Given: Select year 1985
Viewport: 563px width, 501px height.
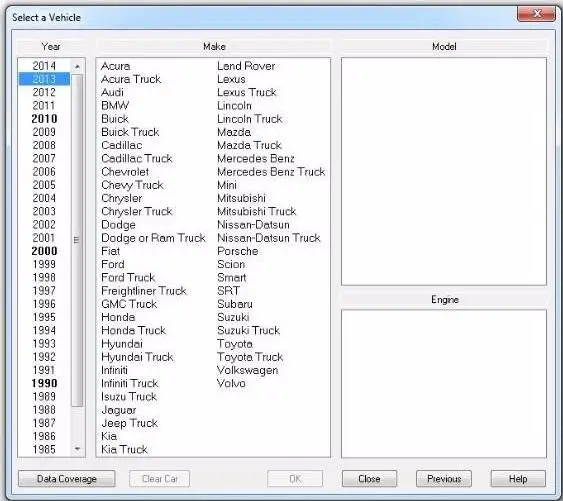Looking at the screenshot, I should (44, 449).
